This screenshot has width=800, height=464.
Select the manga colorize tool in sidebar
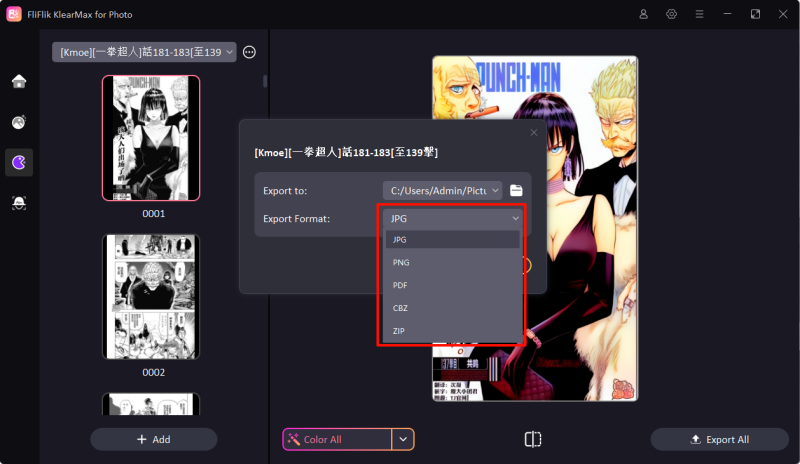point(19,162)
